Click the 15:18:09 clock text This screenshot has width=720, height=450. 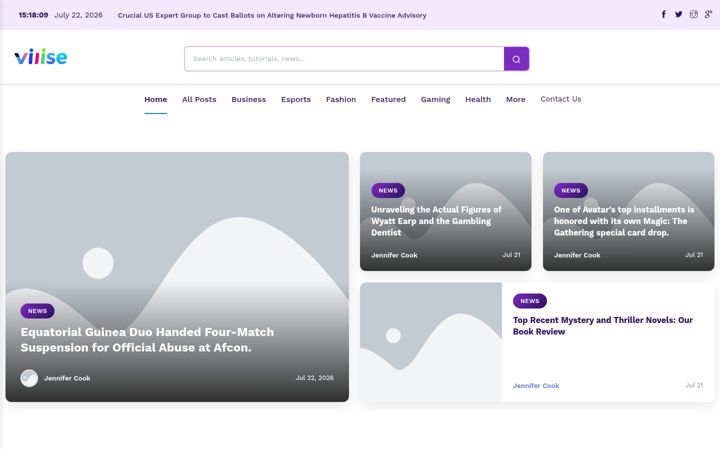coord(34,15)
